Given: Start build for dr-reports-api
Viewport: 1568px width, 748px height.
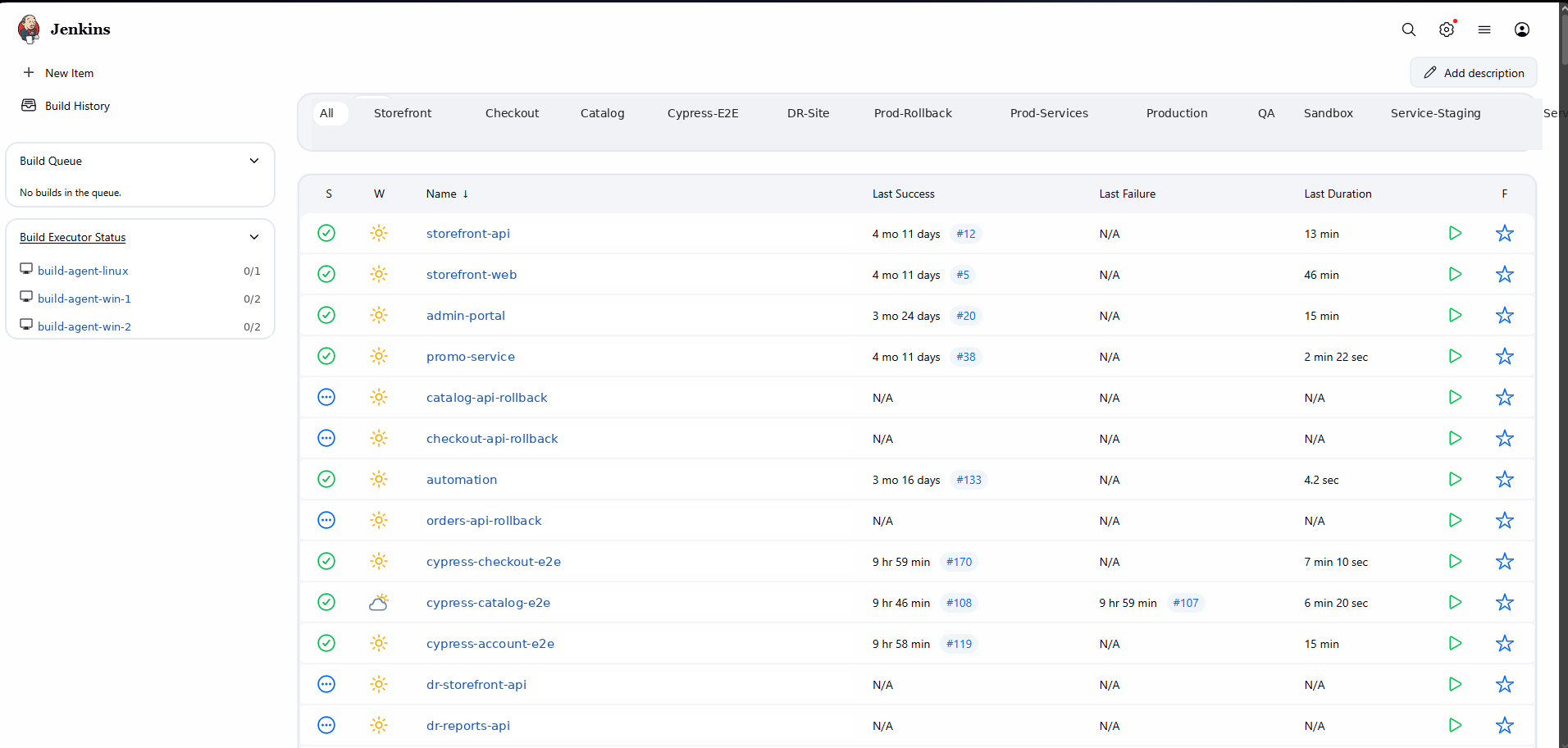Looking at the screenshot, I should 1456,726.
